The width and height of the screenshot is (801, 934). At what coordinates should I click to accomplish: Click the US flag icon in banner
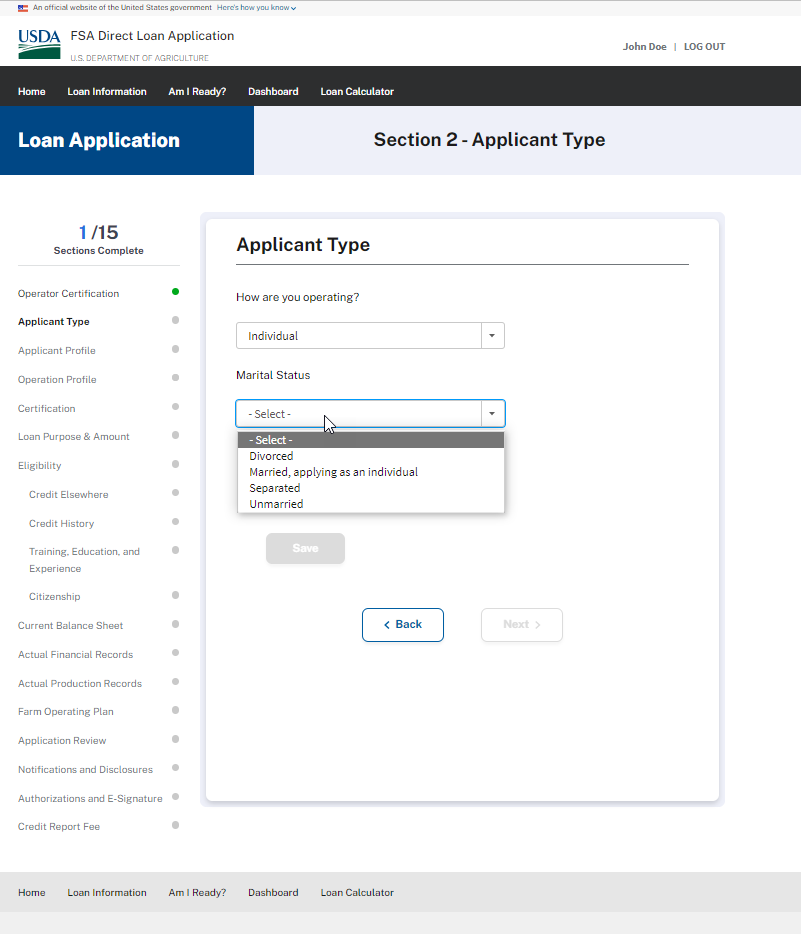23,8
